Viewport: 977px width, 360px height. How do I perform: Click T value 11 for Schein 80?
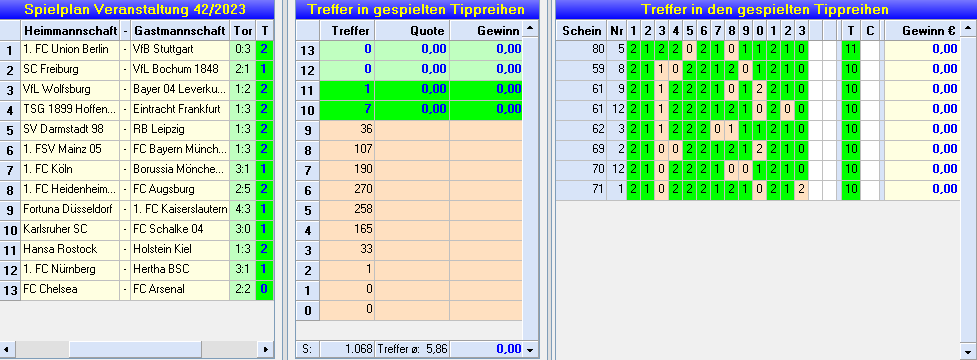pyautogui.click(x=851, y=49)
